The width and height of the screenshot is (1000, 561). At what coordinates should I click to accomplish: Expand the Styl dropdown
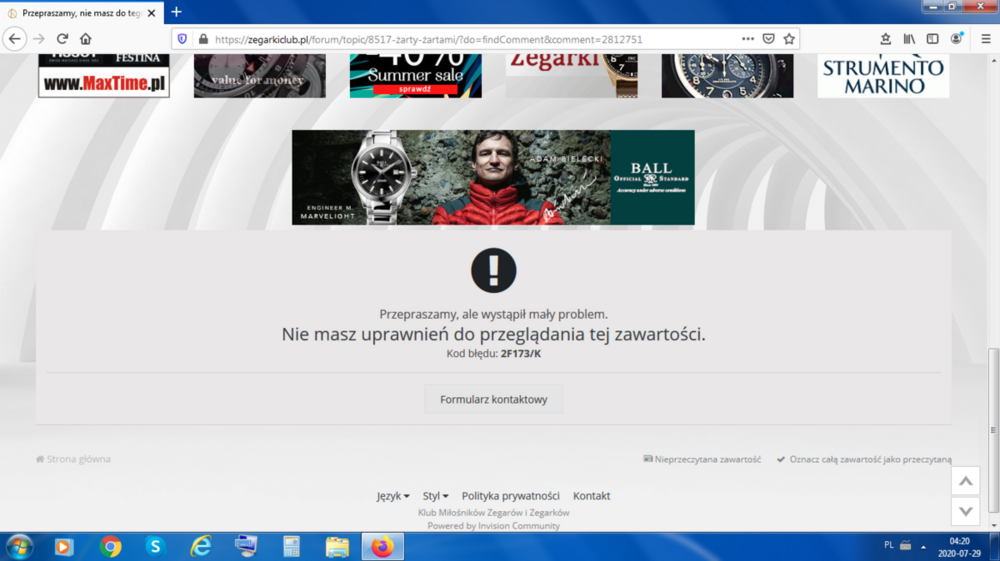[x=436, y=496]
